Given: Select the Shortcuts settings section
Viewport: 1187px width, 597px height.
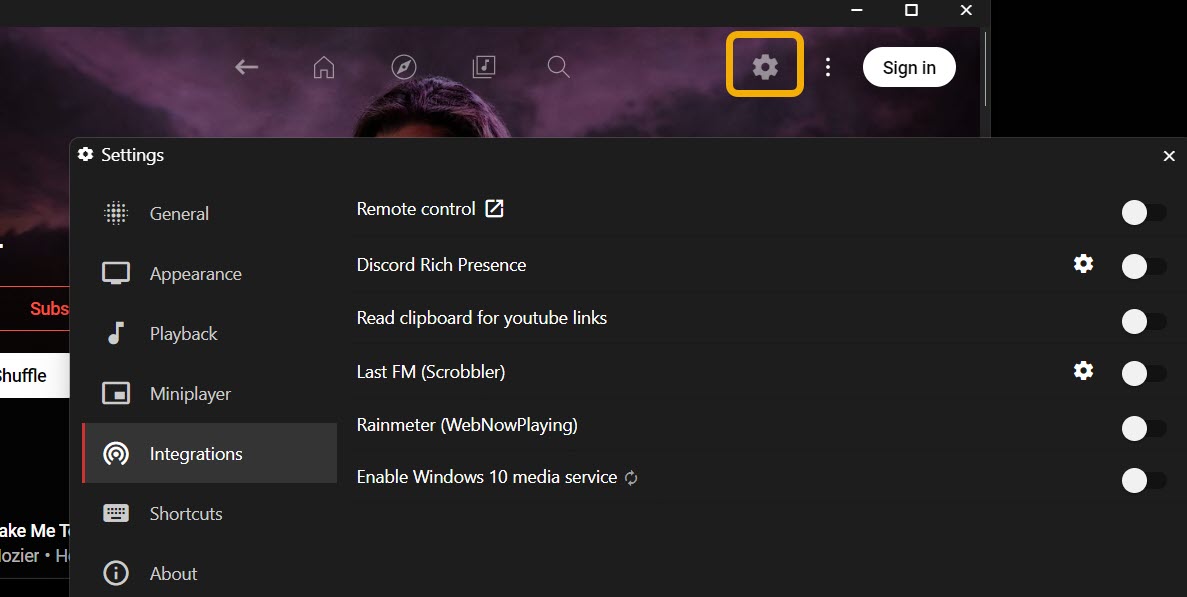Looking at the screenshot, I should click(x=186, y=513).
